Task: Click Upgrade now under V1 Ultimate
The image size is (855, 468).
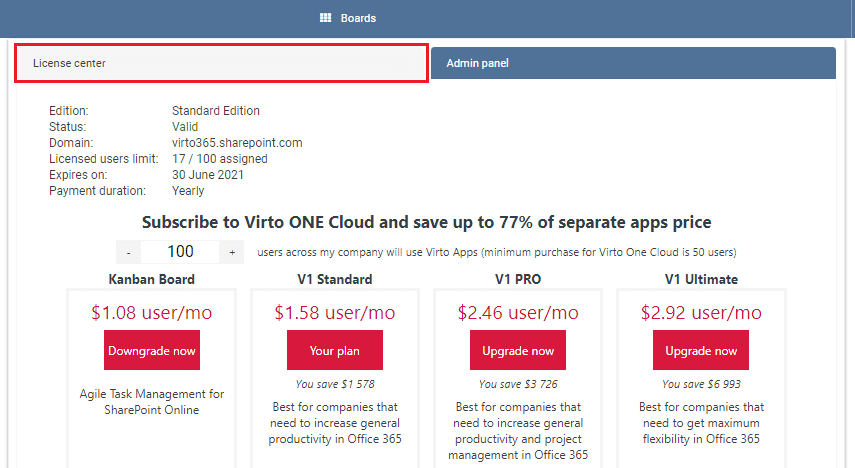Action: (701, 350)
